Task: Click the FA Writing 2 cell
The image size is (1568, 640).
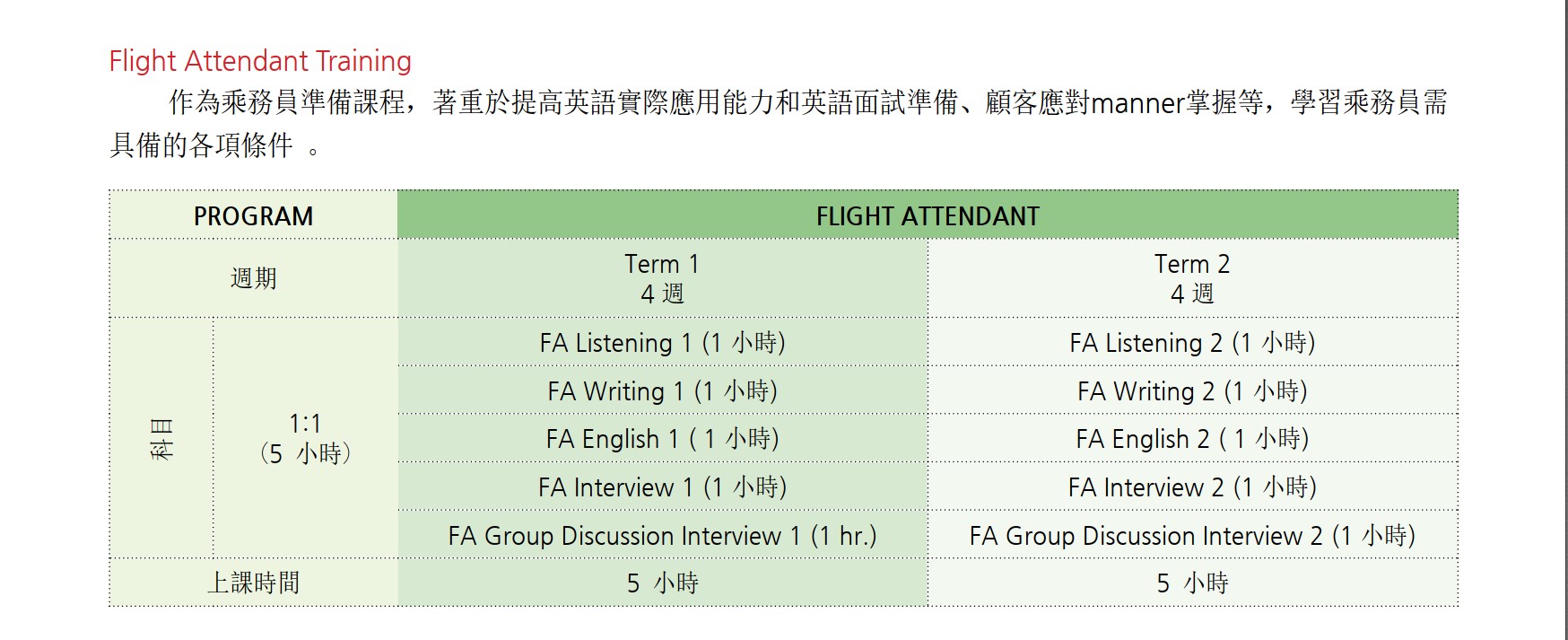Action: (x=1192, y=391)
